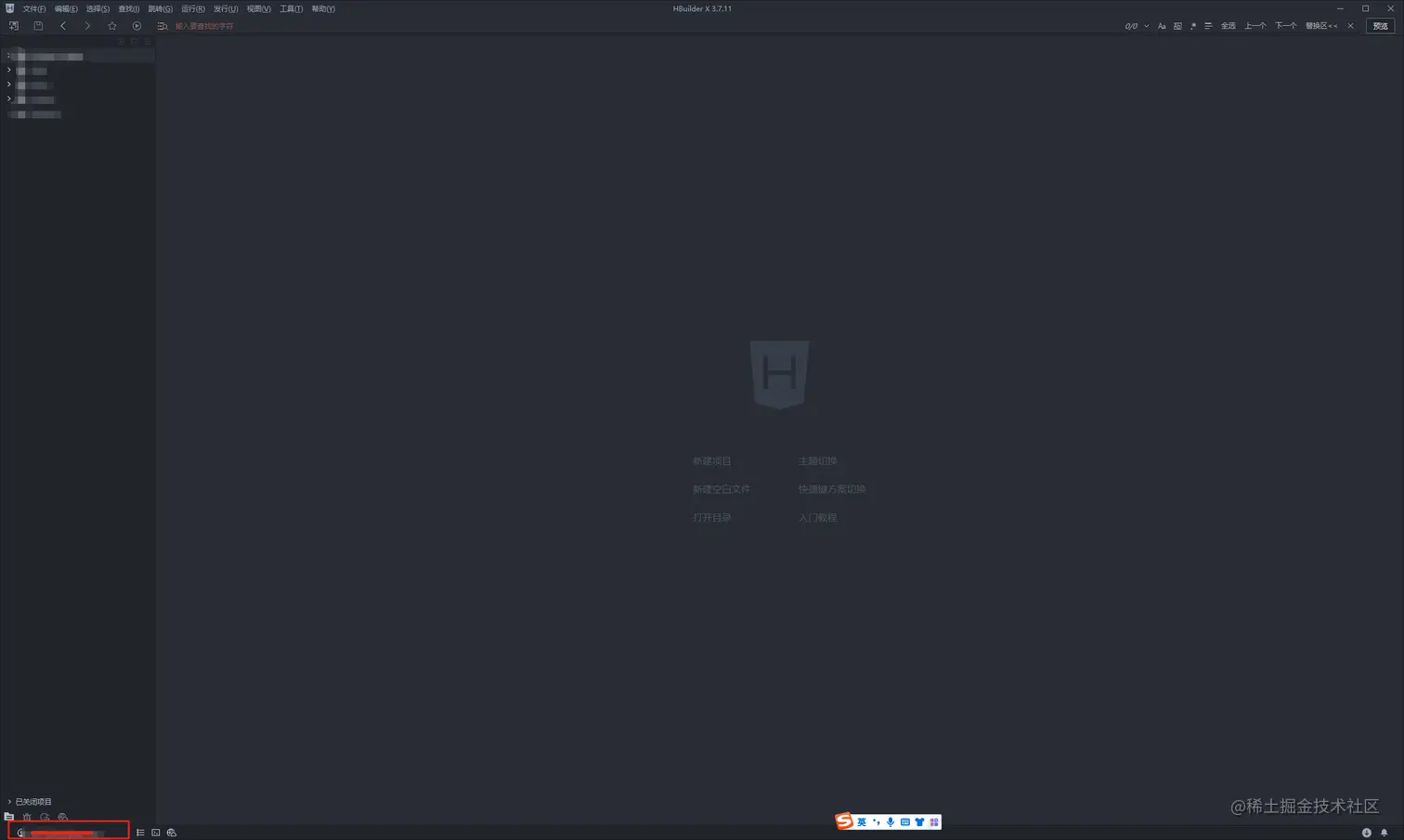This screenshot has width=1404, height=840.
Task: Expand the 已关闭项目 closed projects section
Action: pyautogui.click(x=9, y=801)
